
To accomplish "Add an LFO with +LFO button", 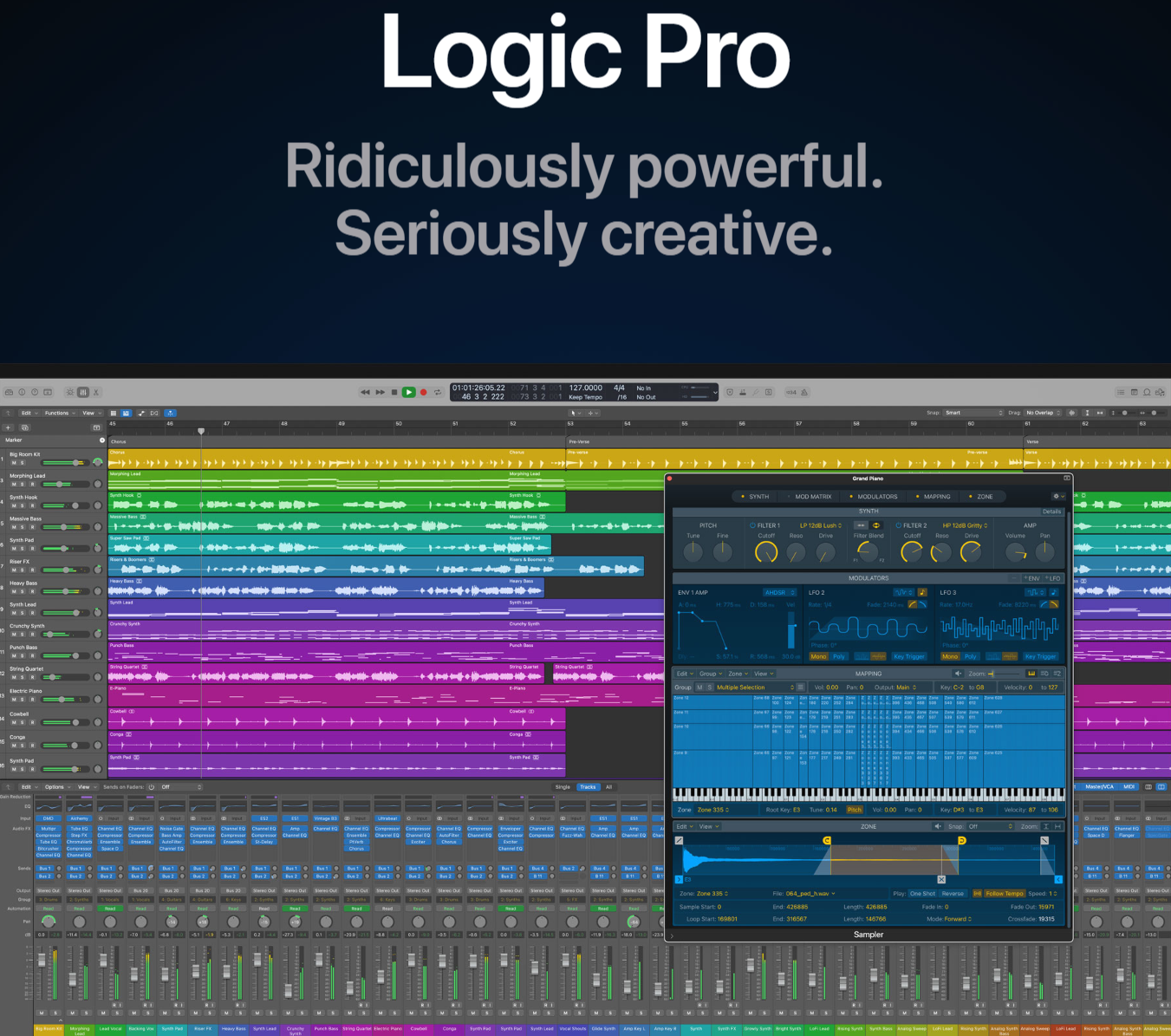I will click(1053, 578).
